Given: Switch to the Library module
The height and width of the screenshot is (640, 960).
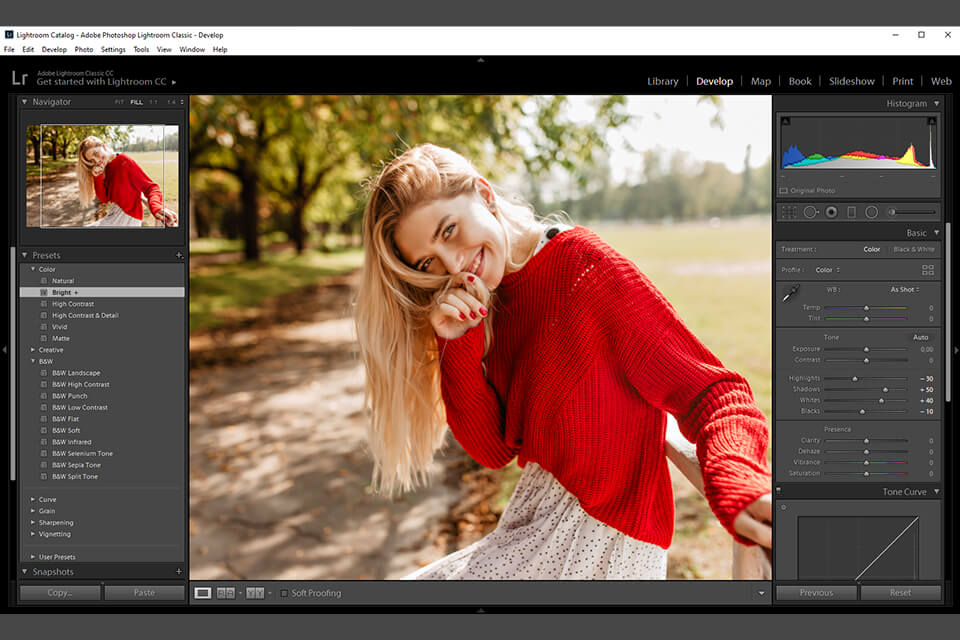Looking at the screenshot, I should tap(662, 81).
